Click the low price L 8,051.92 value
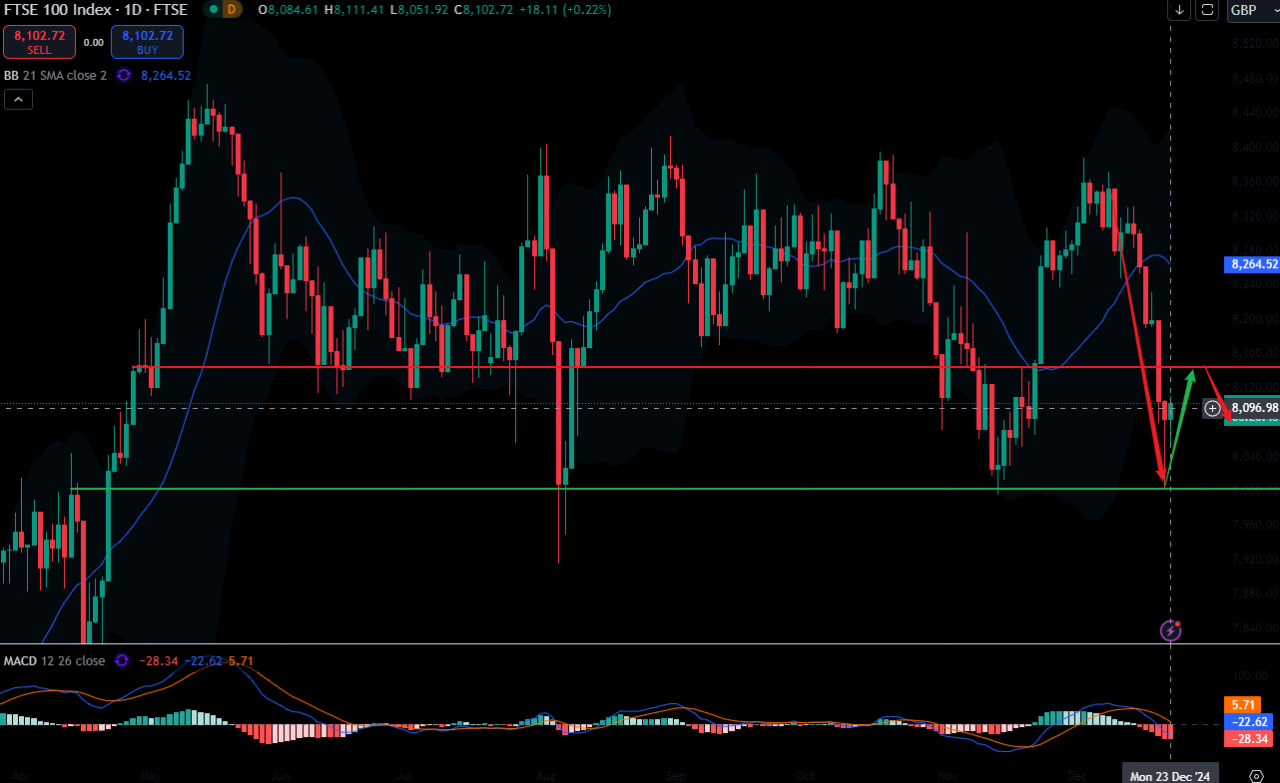This screenshot has width=1280, height=783. (420, 9)
